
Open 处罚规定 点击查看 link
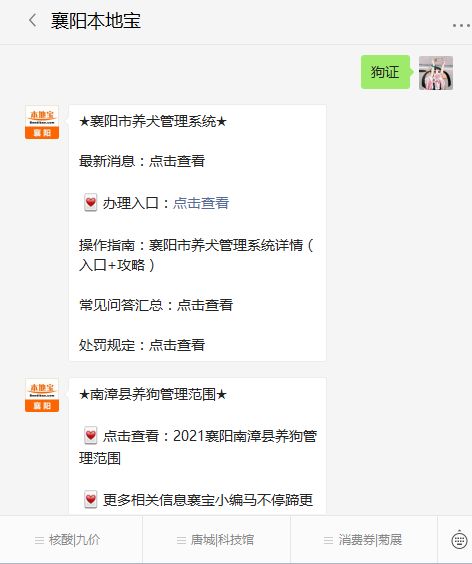(x=177, y=345)
